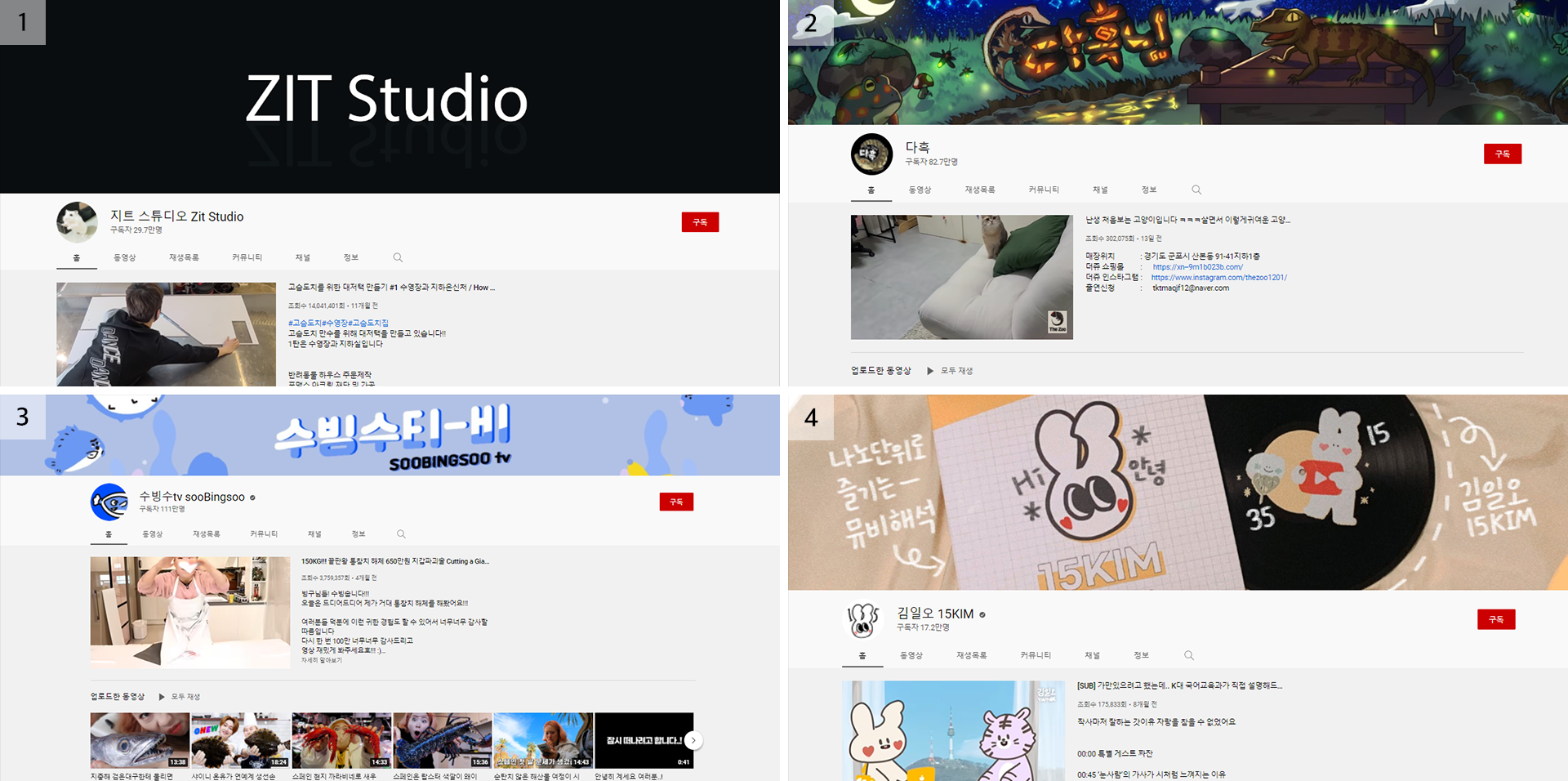Click the verified badge beside 수빙수tv sooBingsoo
This screenshot has height=781, width=1568.
coord(252,498)
